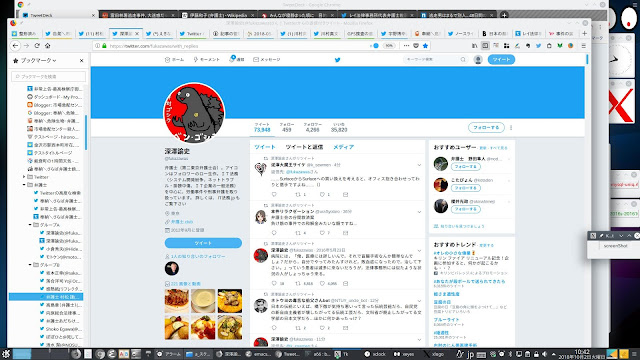Open the Twitter moments nav item
This screenshot has width=640, height=360.
point(207,60)
